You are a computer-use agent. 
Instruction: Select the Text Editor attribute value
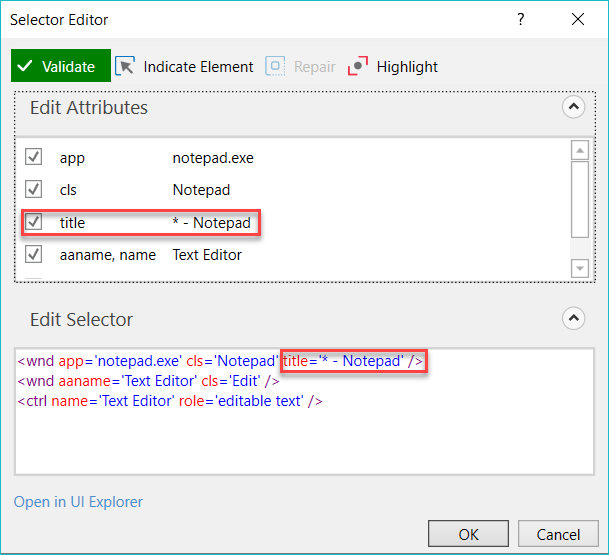pos(207,255)
